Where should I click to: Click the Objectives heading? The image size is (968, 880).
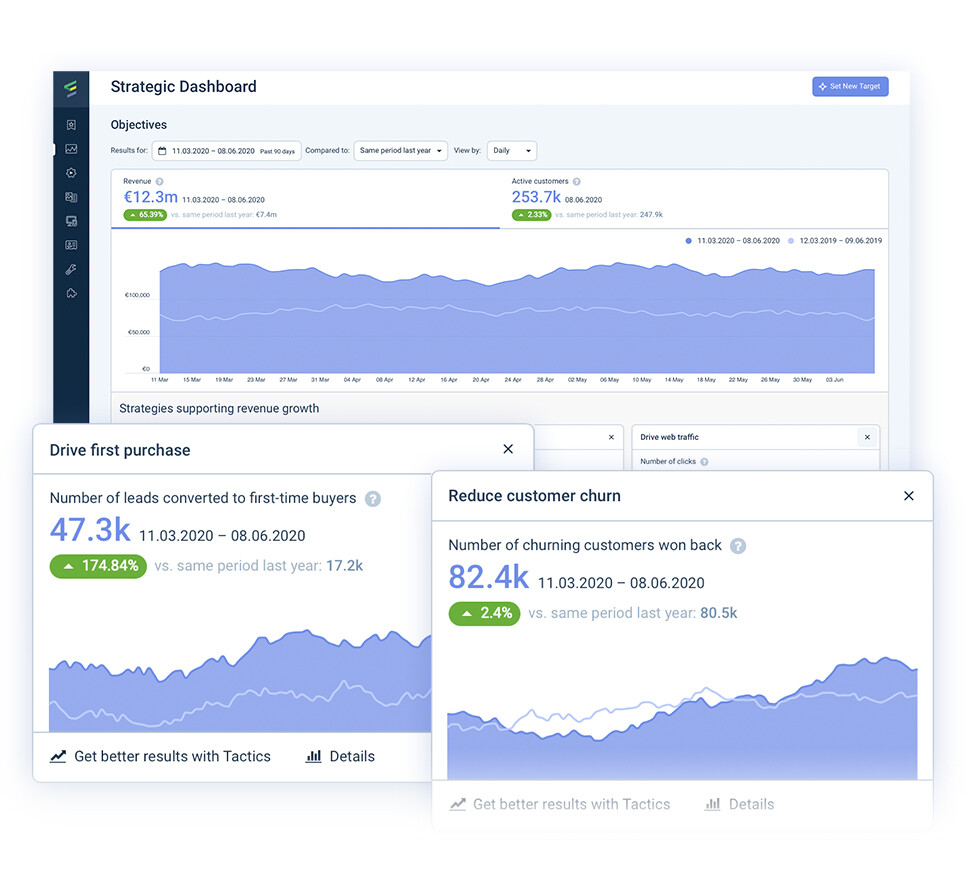(139, 125)
